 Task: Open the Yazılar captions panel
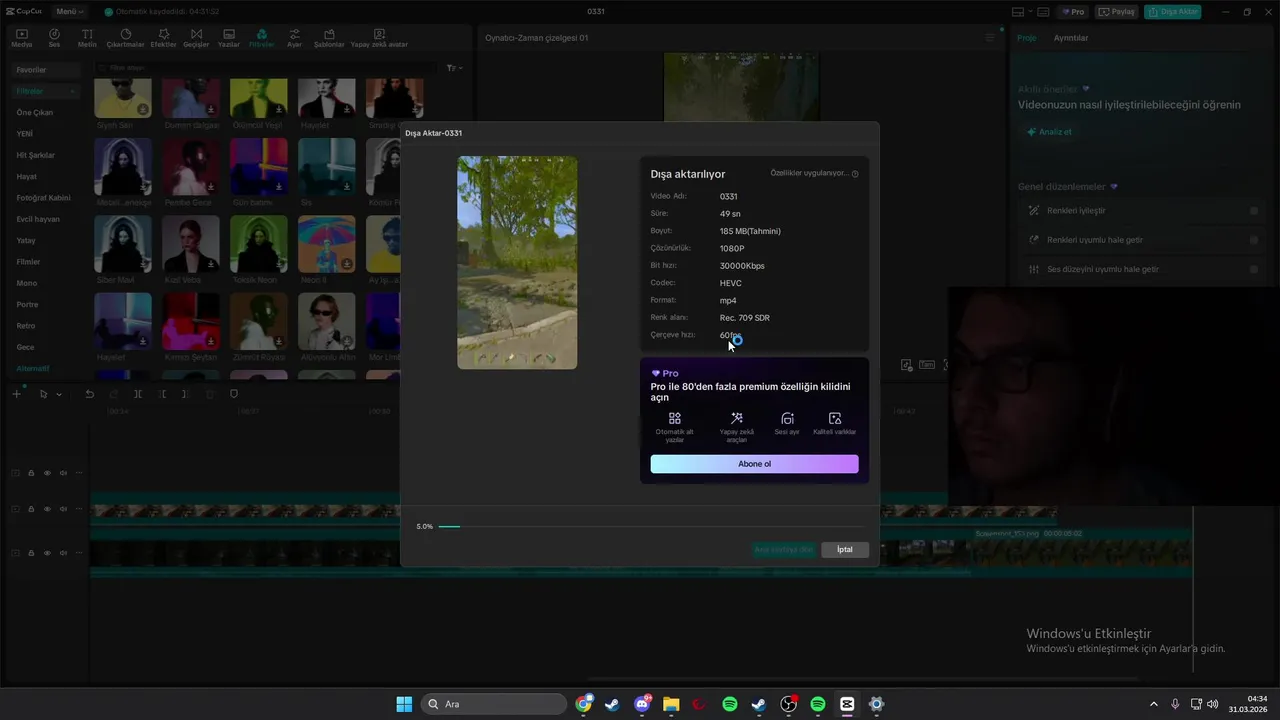point(229,38)
